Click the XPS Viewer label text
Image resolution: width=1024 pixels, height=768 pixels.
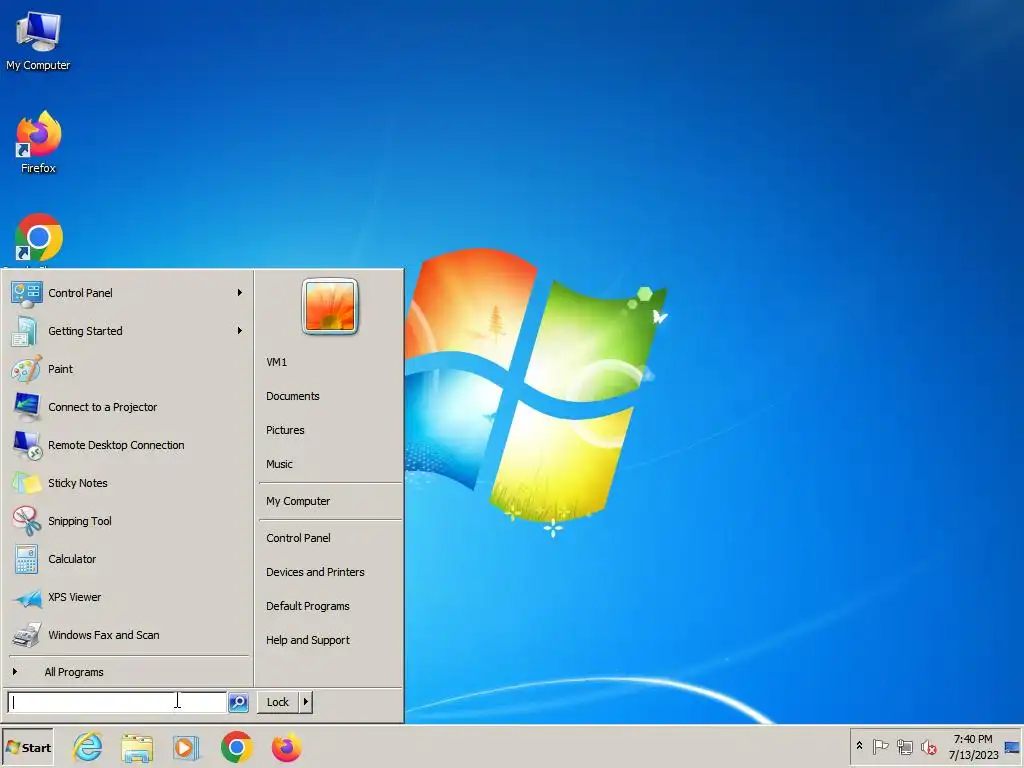pos(74,597)
